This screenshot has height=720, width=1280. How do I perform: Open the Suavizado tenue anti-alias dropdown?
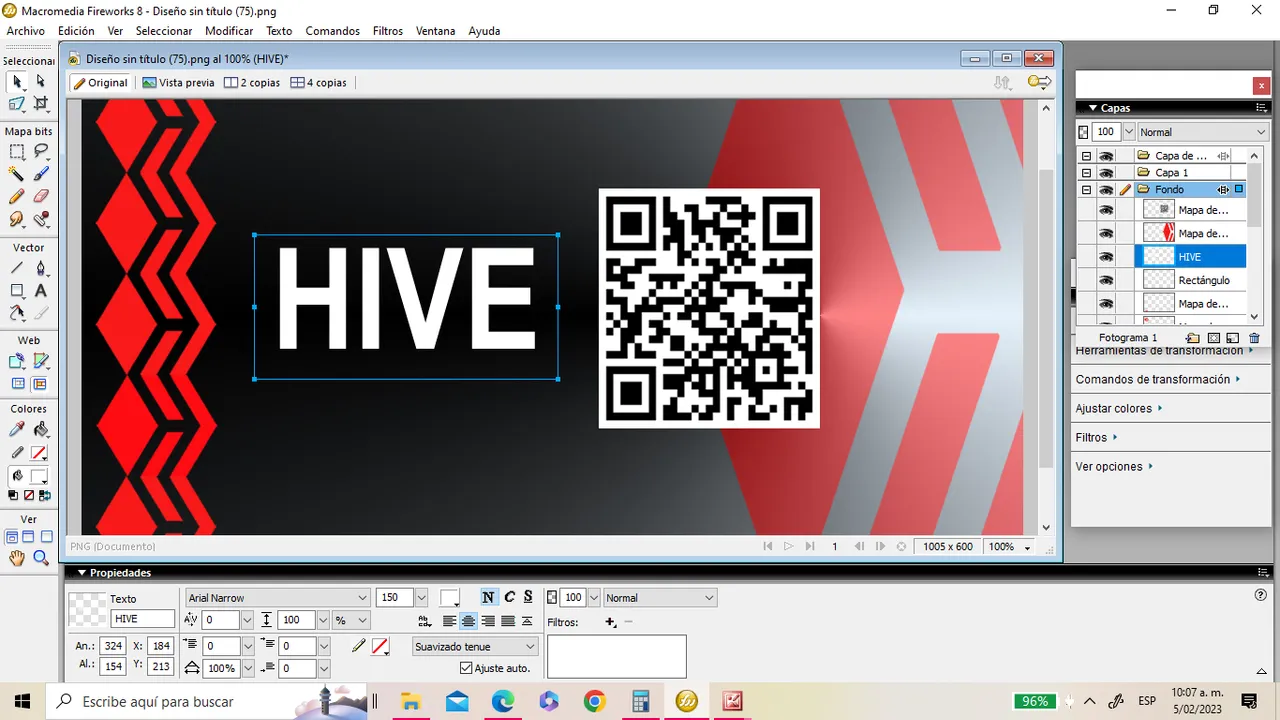coord(531,647)
